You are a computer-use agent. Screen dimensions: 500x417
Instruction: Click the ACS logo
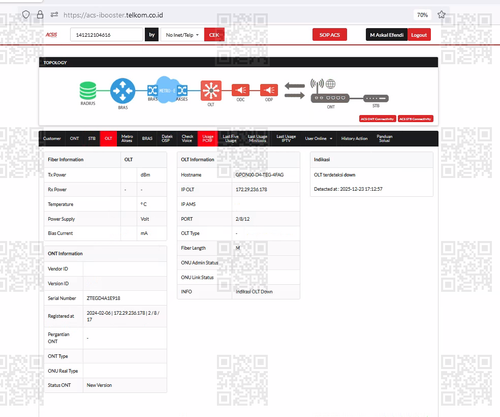coord(51,35)
